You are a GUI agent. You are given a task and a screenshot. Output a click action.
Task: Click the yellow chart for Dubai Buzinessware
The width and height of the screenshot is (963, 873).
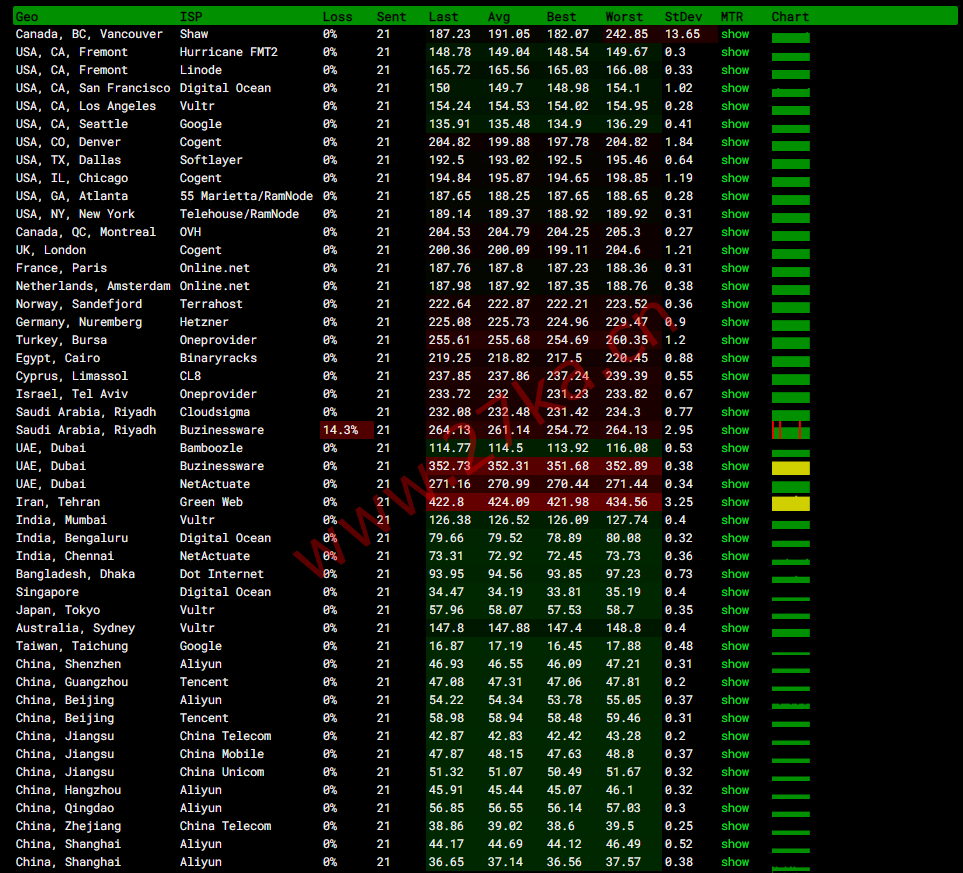point(790,468)
